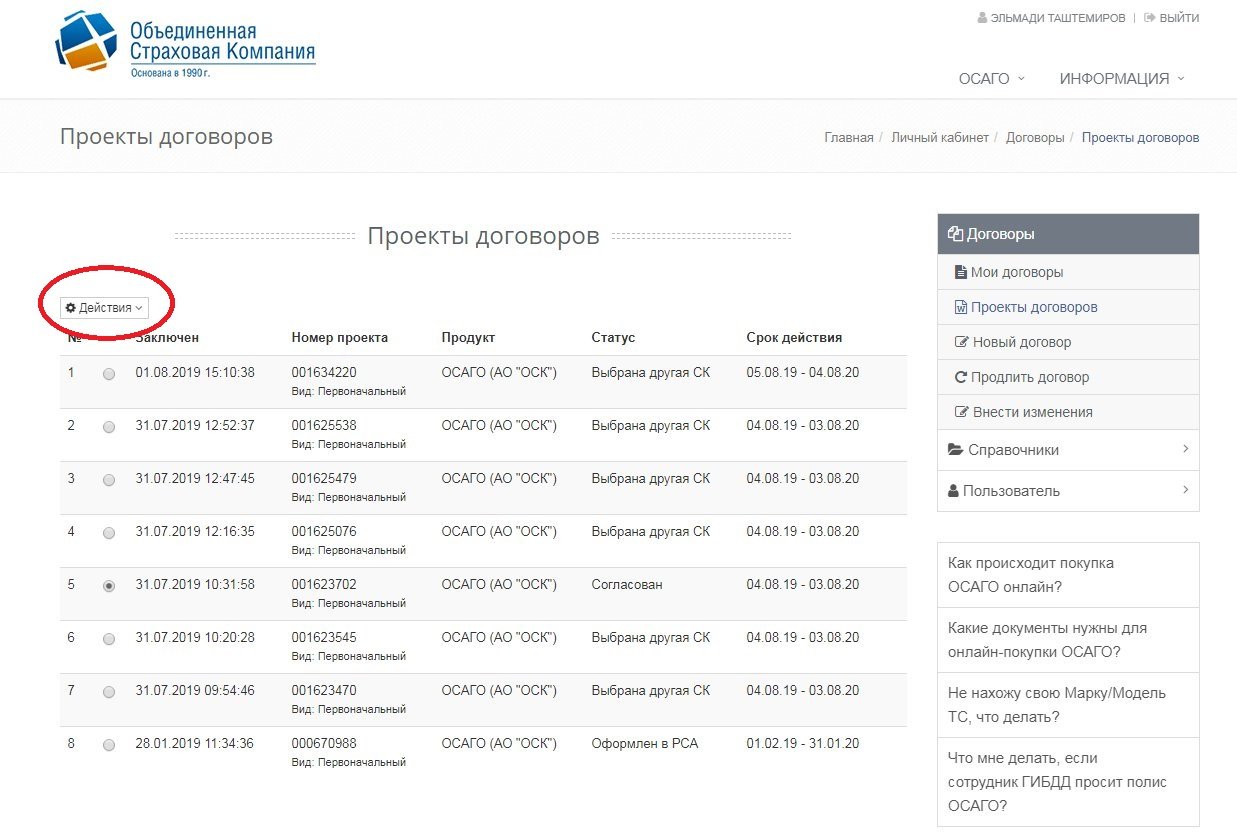Screen dimensions: 1237x832
Task: Click the date 31.07.2019 09:54:46
Action: click(x=195, y=690)
